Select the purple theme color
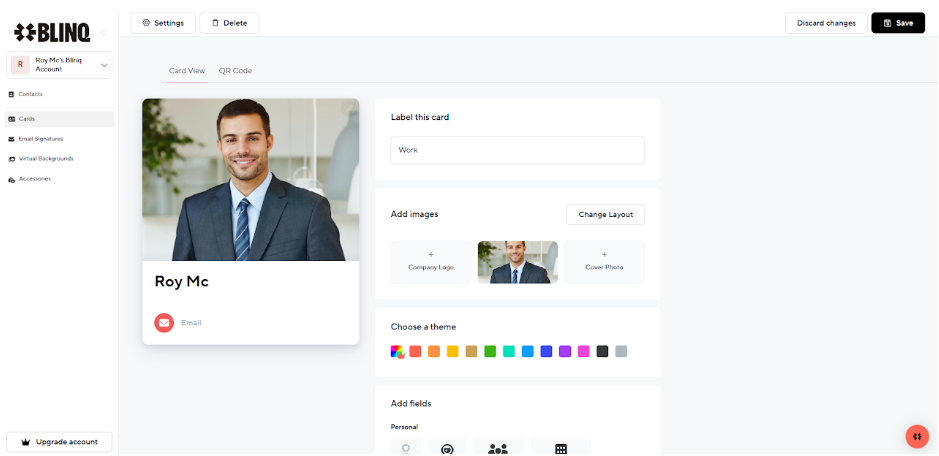Viewport: 939px width, 456px height. 565,351
